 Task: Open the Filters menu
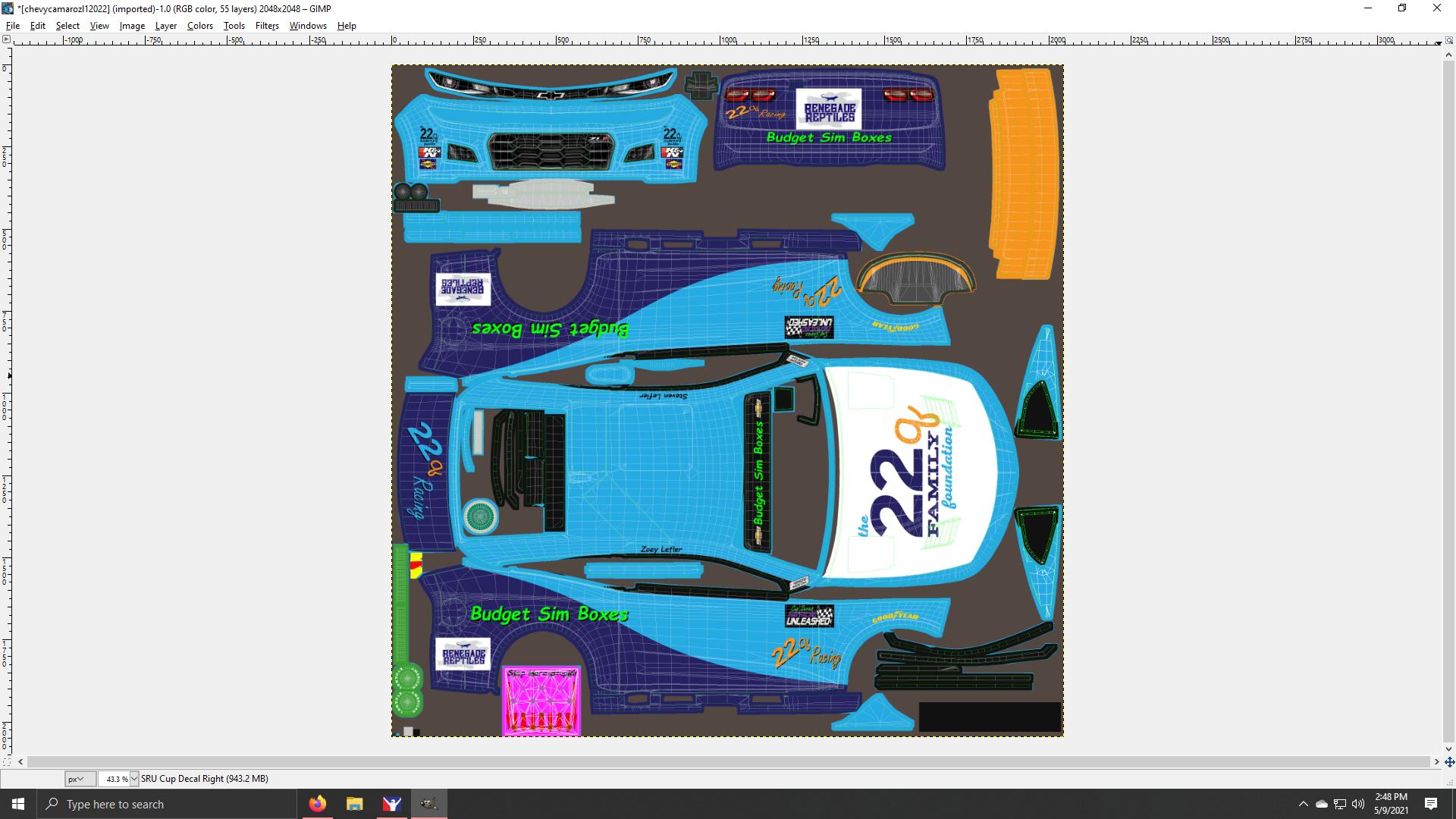(x=266, y=25)
